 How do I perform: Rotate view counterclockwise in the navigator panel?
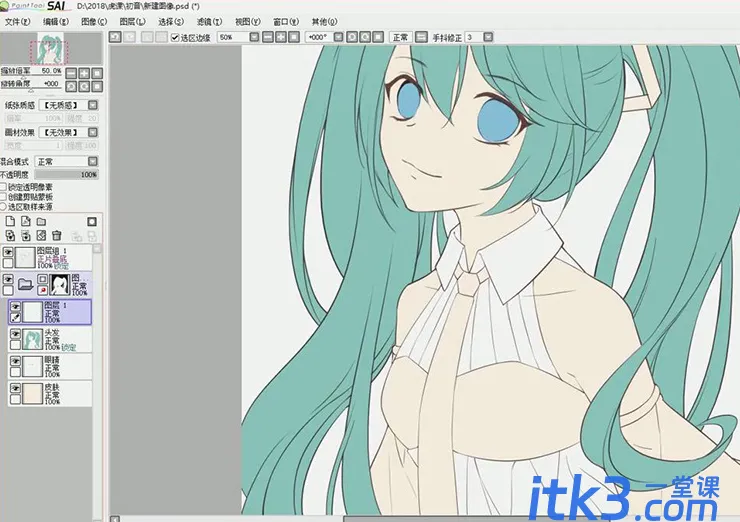click(71, 86)
